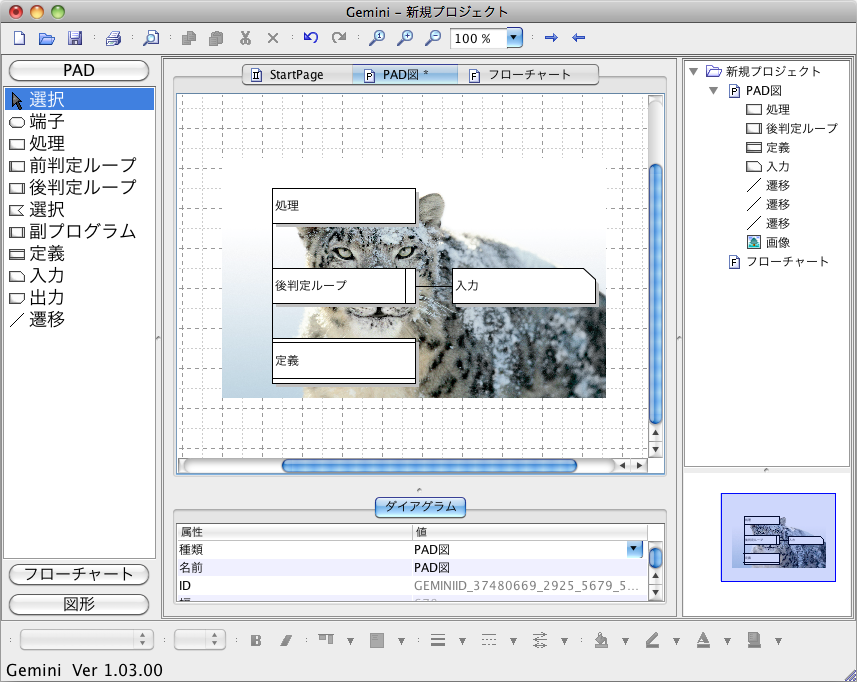Open the フローチャート palette section
This screenshot has width=857, height=682.
79,574
